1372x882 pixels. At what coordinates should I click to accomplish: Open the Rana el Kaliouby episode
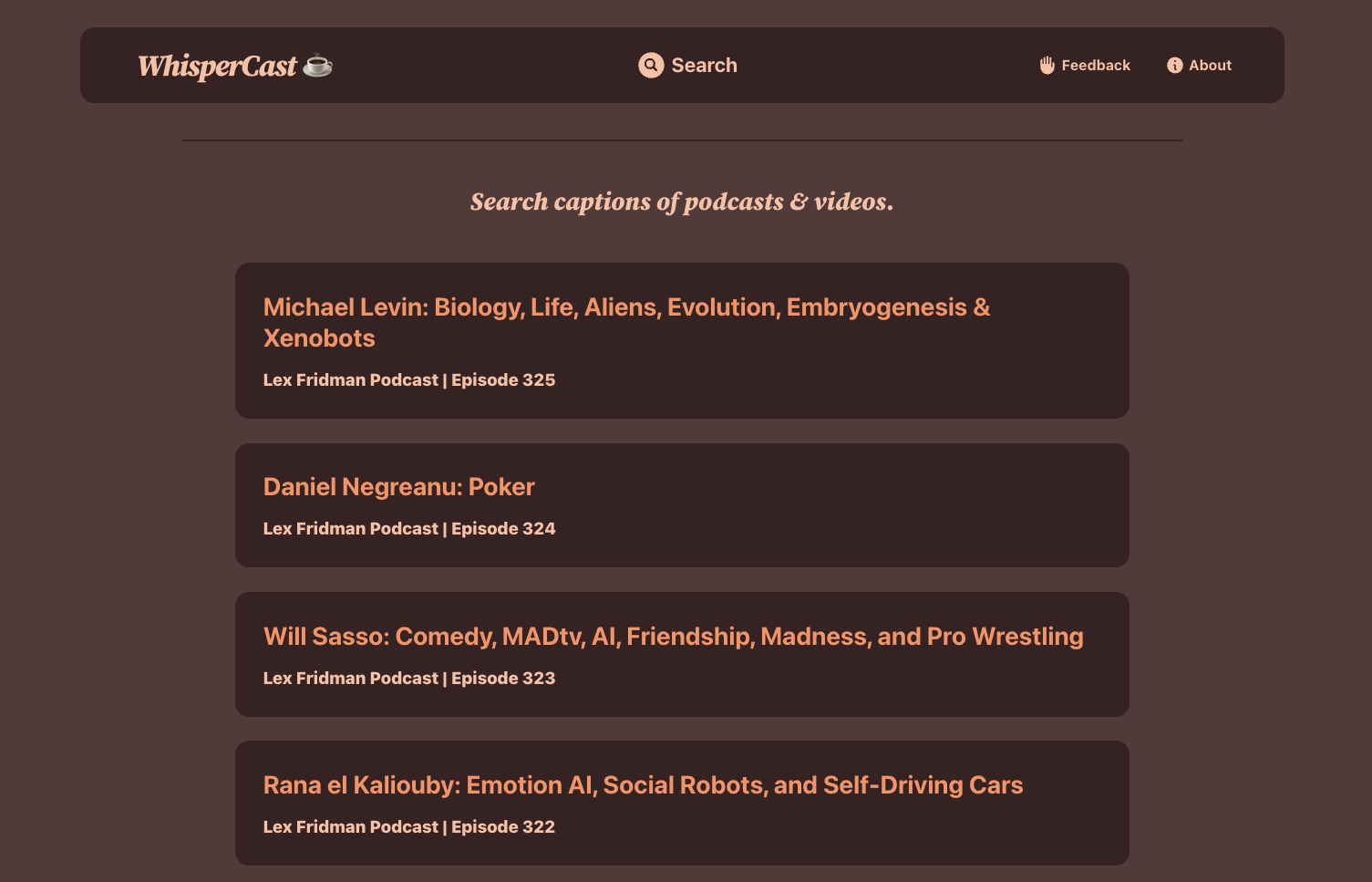click(643, 785)
